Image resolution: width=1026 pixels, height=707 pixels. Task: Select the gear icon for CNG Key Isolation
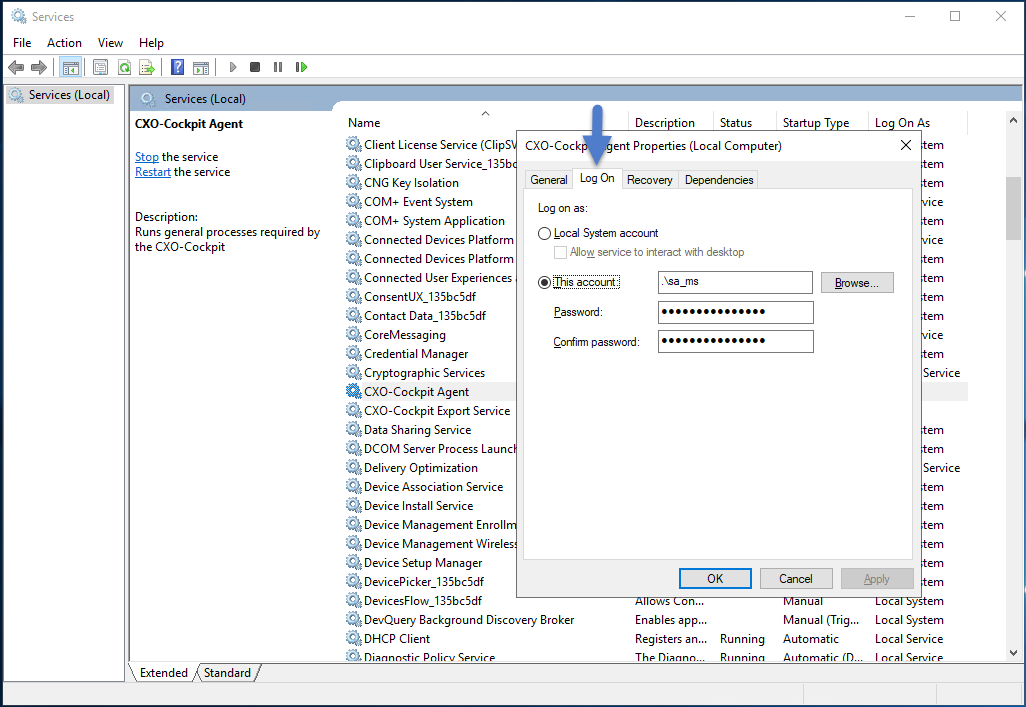point(354,182)
